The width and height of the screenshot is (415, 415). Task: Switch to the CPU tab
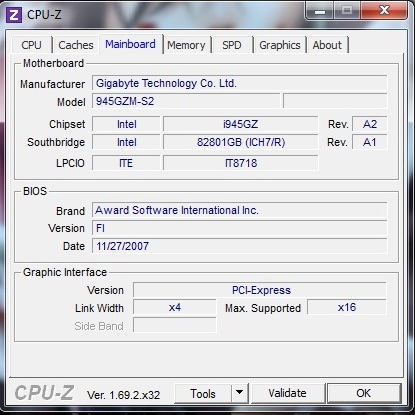32,45
